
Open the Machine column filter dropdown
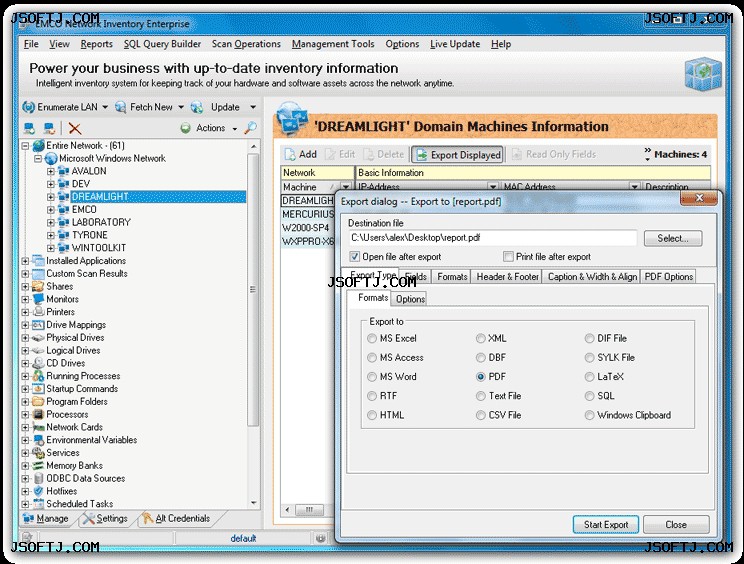coord(346,187)
